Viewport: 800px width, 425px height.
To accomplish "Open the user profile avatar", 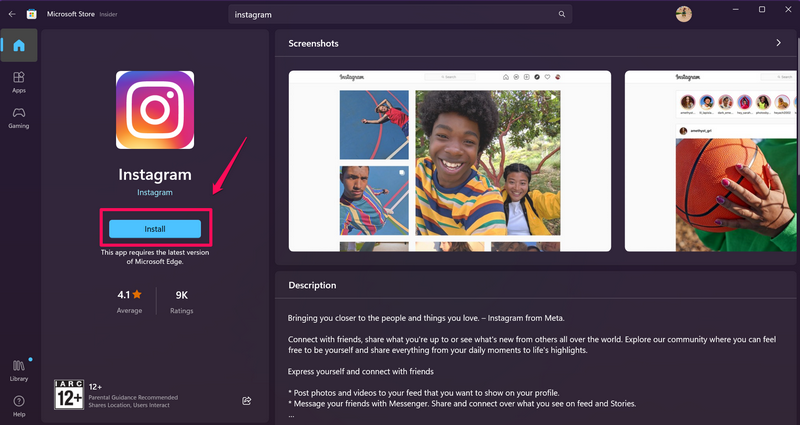I will click(x=684, y=14).
